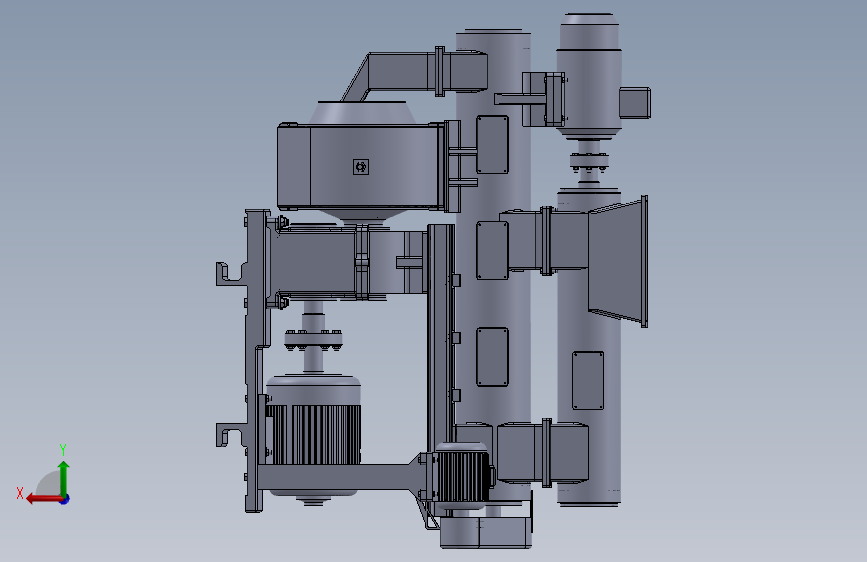Select the bolted flange coupling above the large finned motor
The image size is (867, 562).
tap(314, 339)
